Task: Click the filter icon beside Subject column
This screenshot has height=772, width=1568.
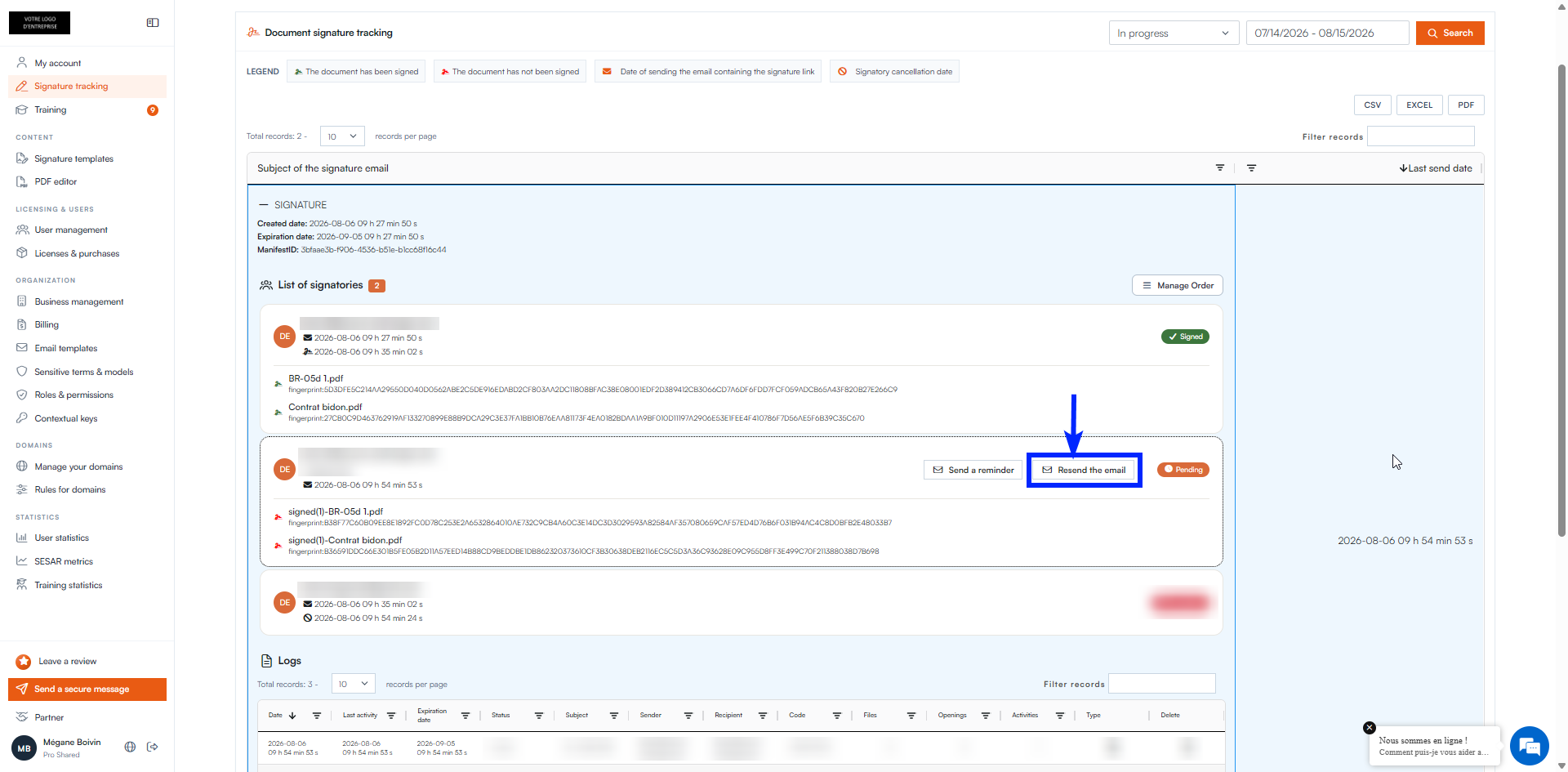Action: [x=1220, y=168]
